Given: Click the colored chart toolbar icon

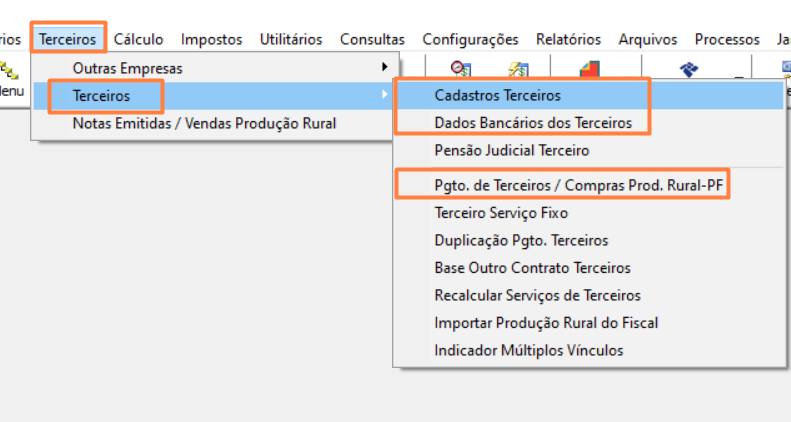Looking at the screenshot, I should [x=590, y=69].
